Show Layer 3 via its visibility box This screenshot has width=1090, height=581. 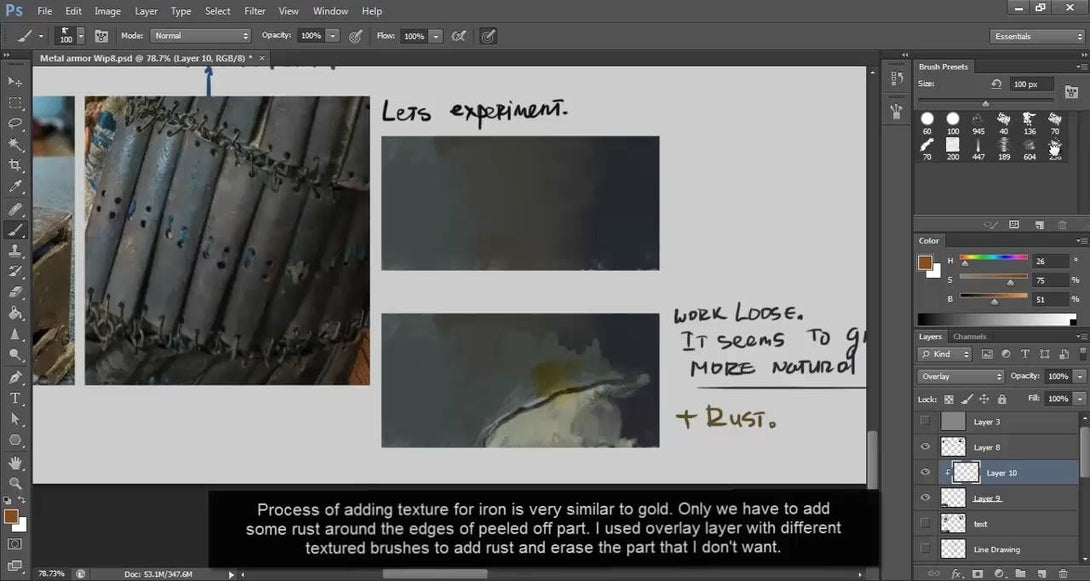pyautogui.click(x=925, y=421)
